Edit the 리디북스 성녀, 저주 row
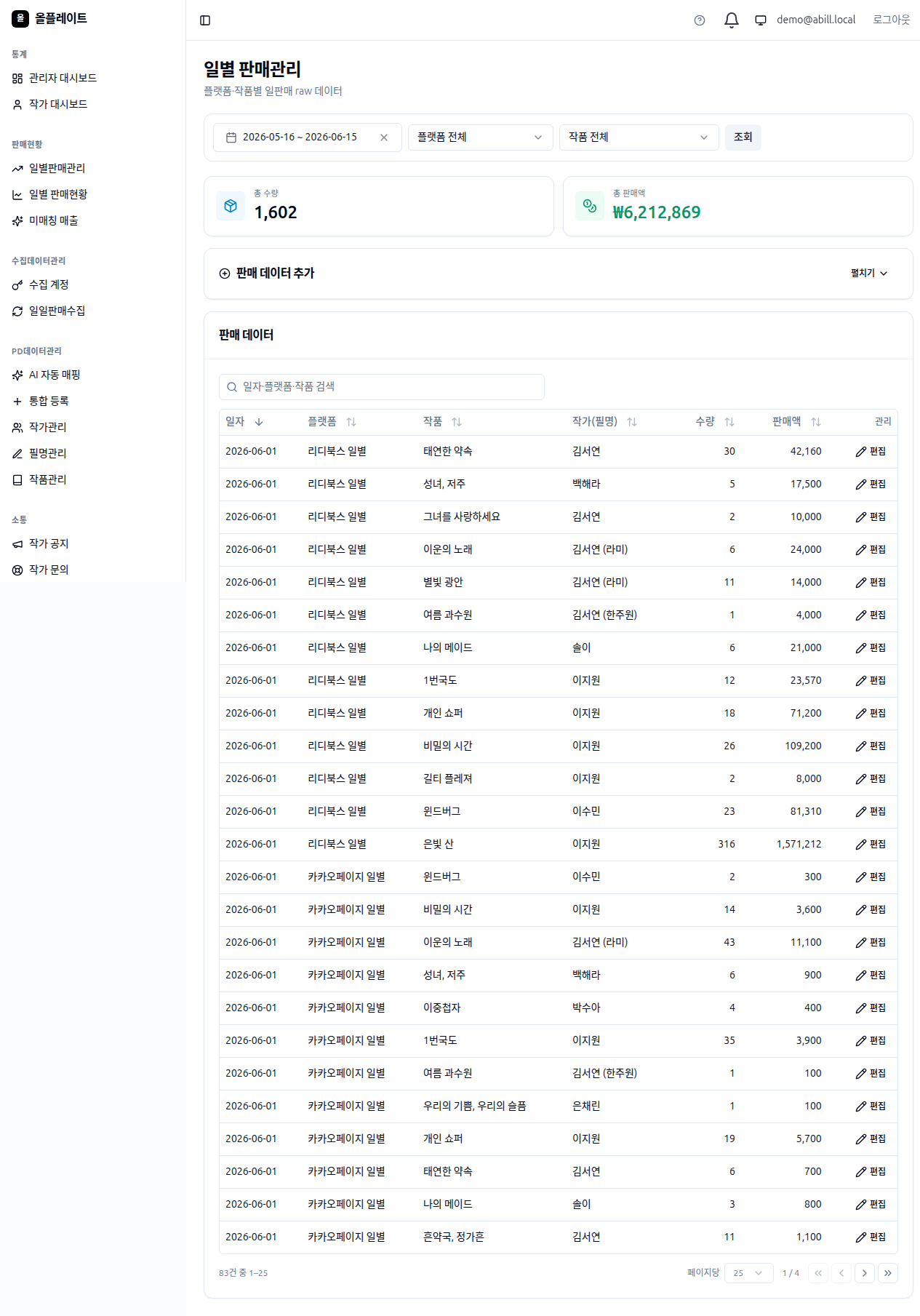The image size is (920, 1316). (x=871, y=484)
